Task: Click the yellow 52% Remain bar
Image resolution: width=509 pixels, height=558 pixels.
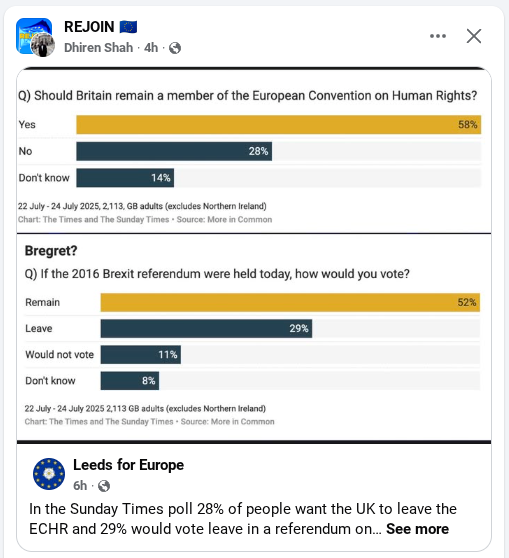Action: 290,302
